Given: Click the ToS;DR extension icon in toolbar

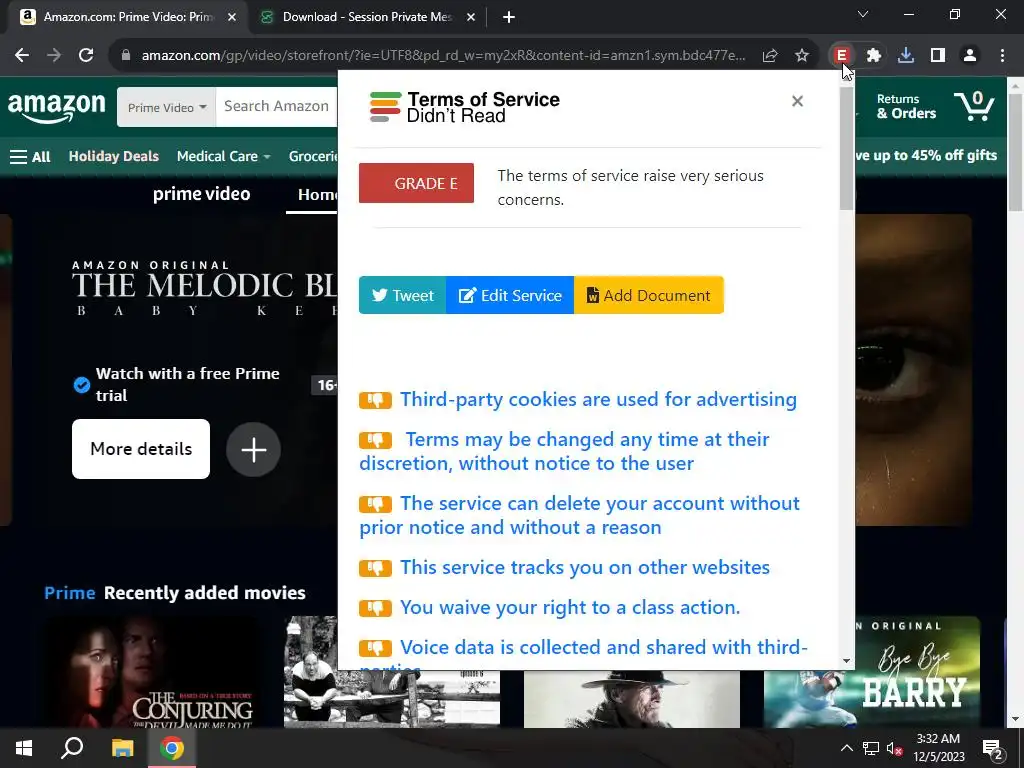Looking at the screenshot, I should [x=842, y=56].
